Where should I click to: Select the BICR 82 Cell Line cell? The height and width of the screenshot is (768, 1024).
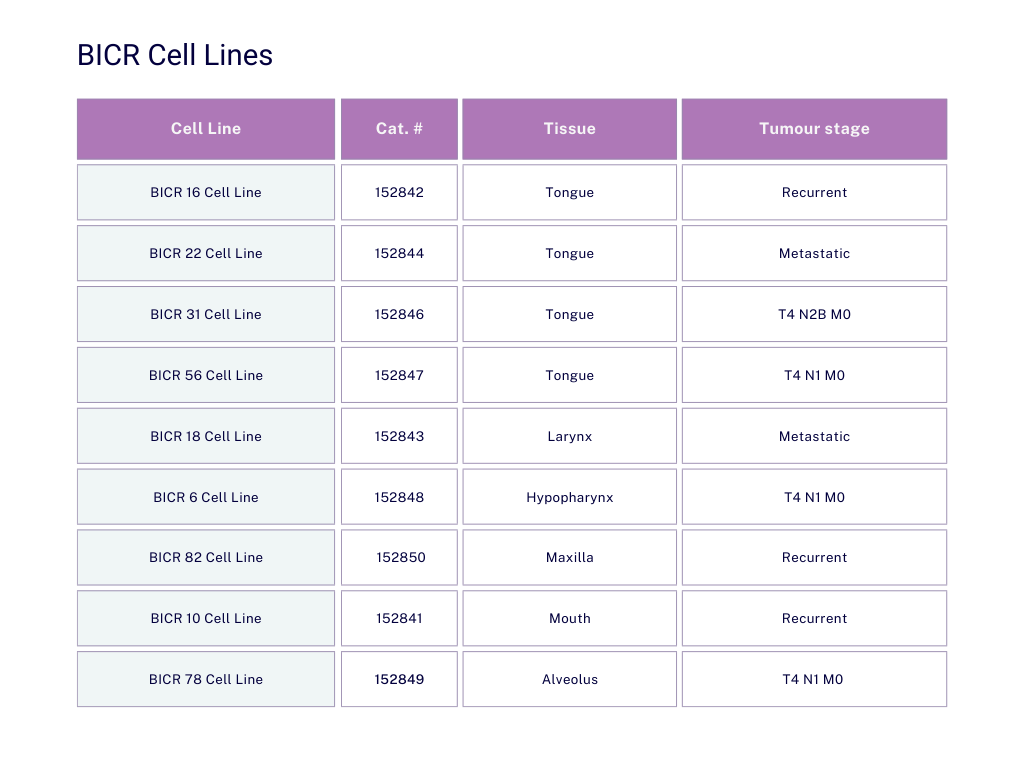pyautogui.click(x=206, y=557)
